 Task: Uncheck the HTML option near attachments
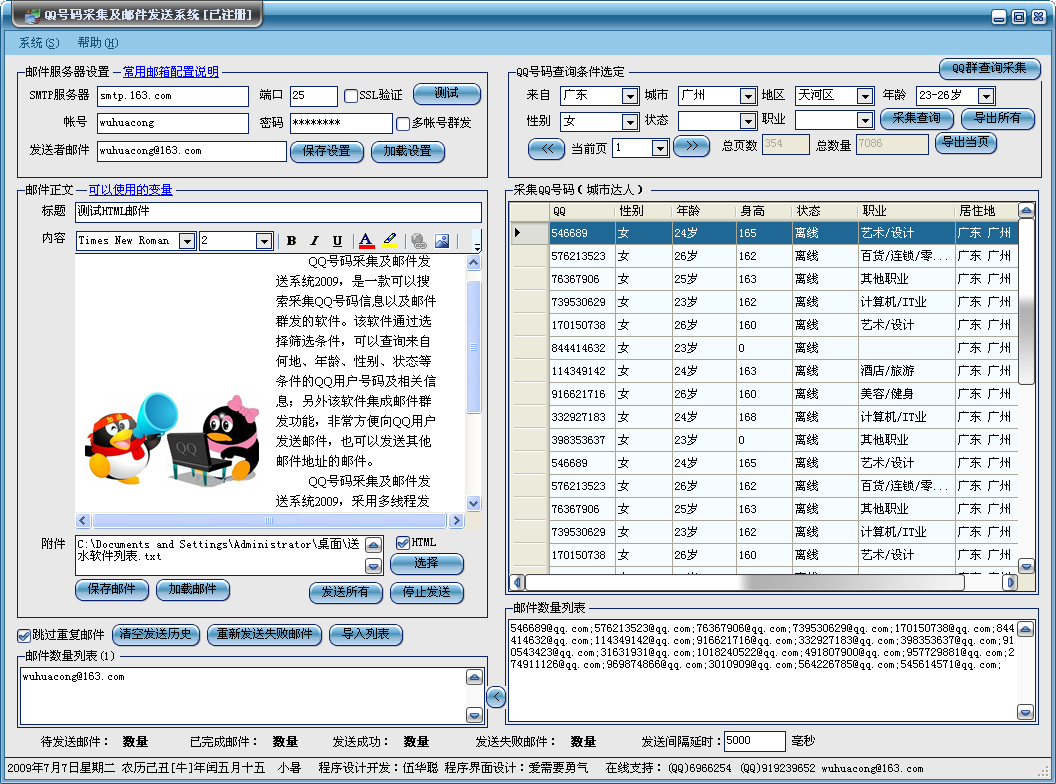tap(404, 542)
